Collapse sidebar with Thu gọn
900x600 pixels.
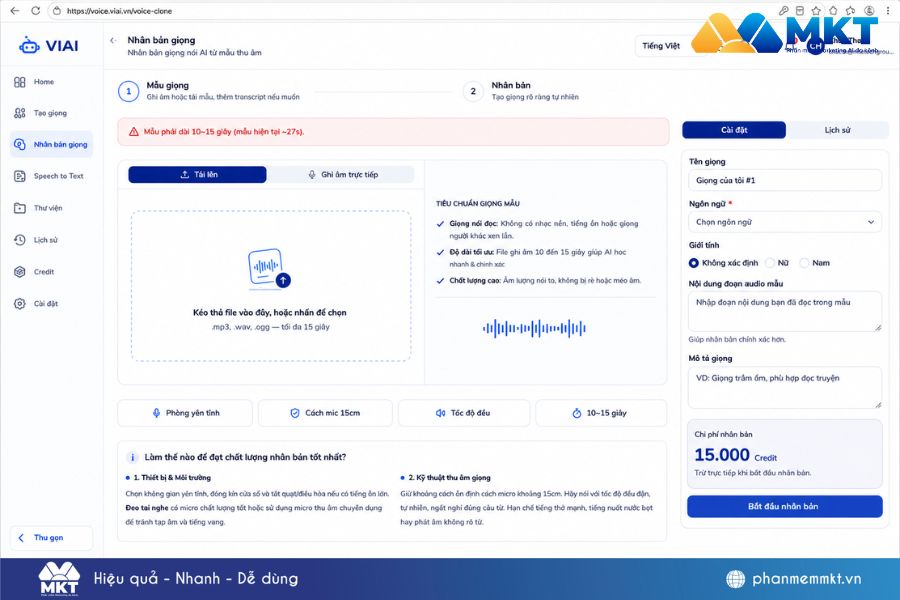(51, 538)
